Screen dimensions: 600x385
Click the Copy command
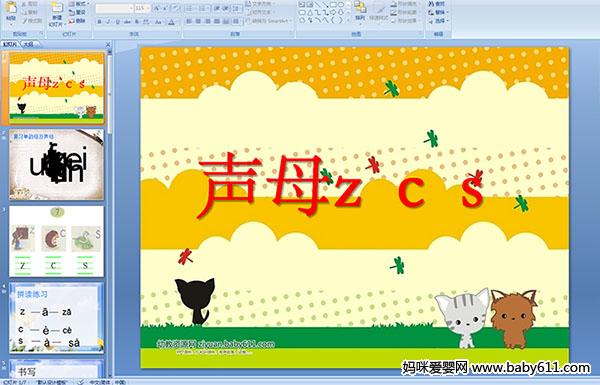pyautogui.click(x=30, y=12)
